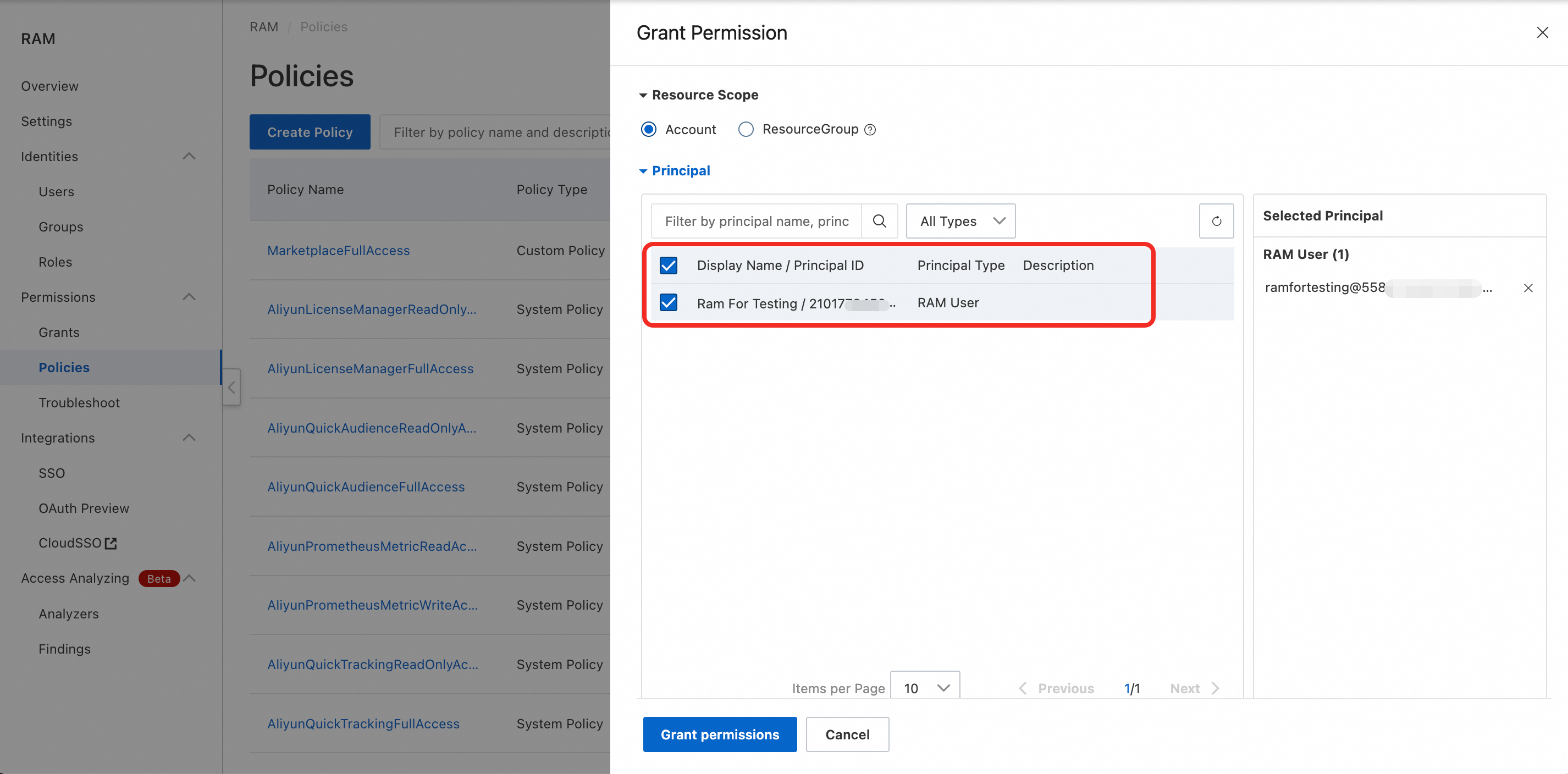The height and width of the screenshot is (774, 1568).
Task: Open the All Types dropdown
Action: coord(960,221)
